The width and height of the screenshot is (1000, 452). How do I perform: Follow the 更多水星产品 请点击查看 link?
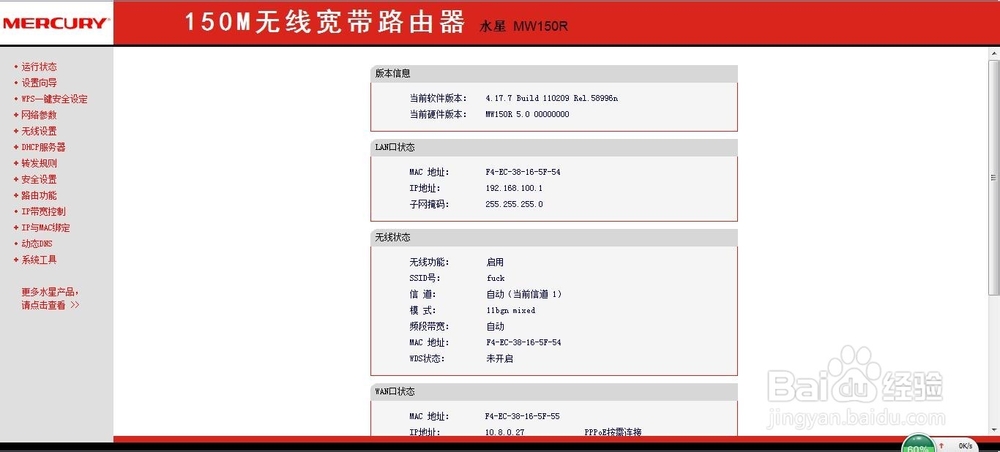[50, 298]
